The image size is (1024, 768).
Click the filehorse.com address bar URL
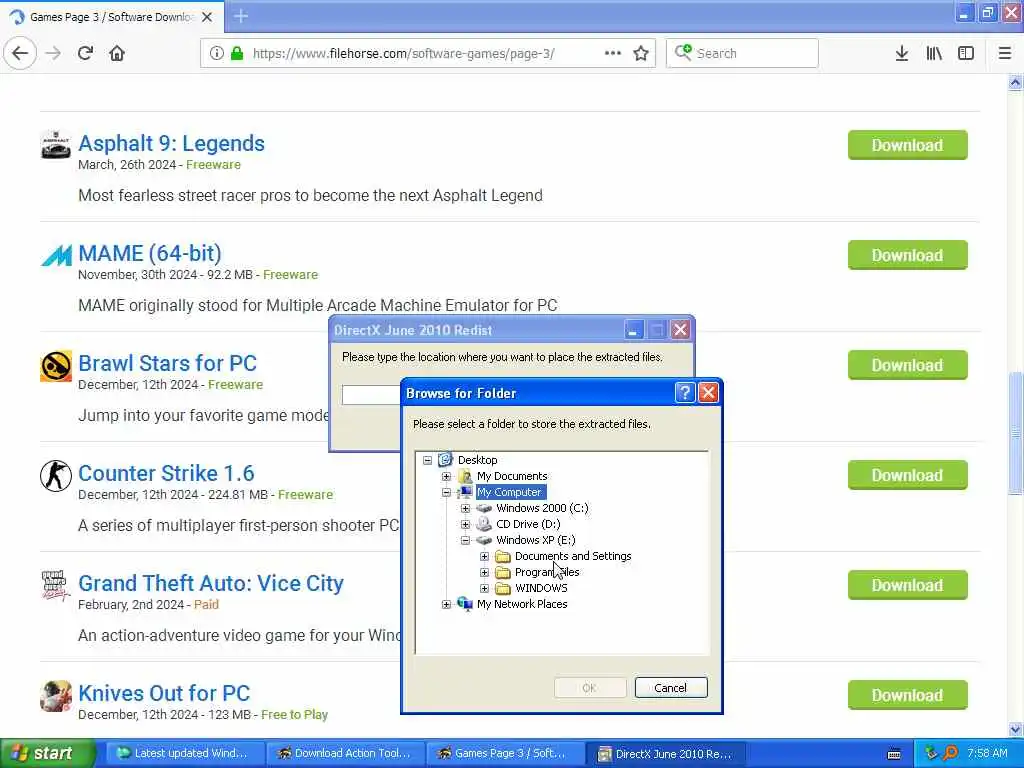click(x=403, y=54)
